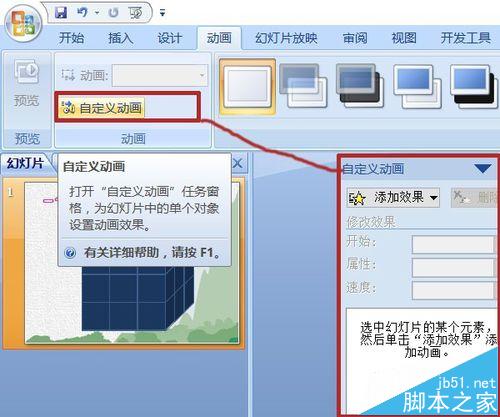This screenshot has height=417, width=500.
Task: Click the animation effect list box
Action: pos(422,361)
